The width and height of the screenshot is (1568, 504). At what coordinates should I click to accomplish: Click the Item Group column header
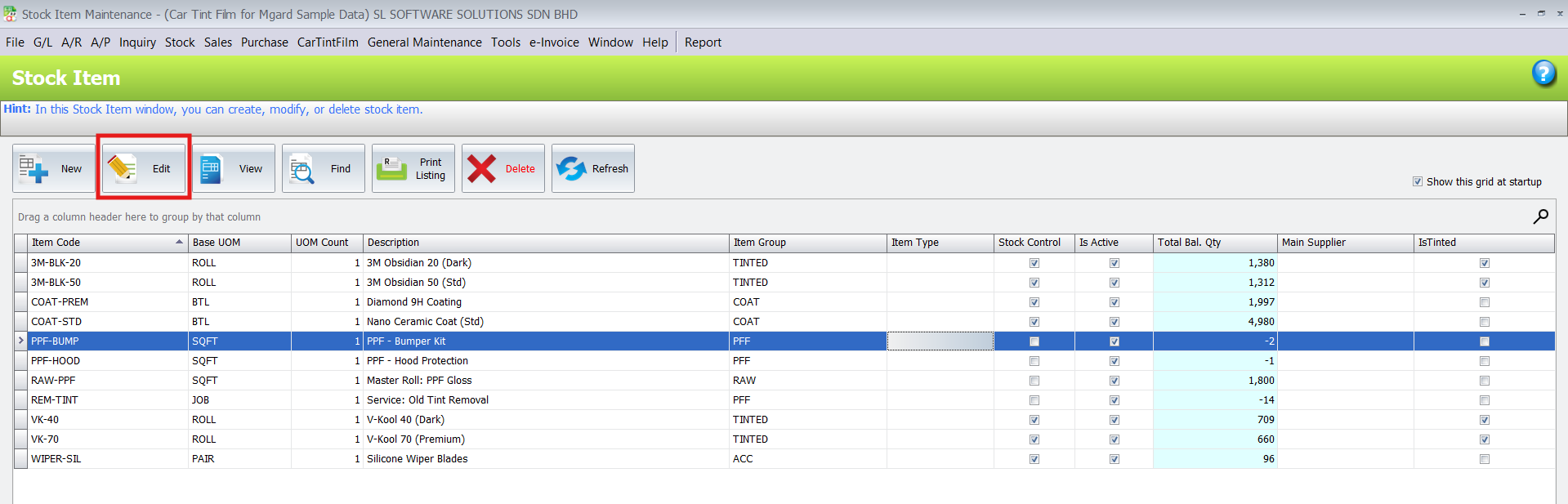806,243
